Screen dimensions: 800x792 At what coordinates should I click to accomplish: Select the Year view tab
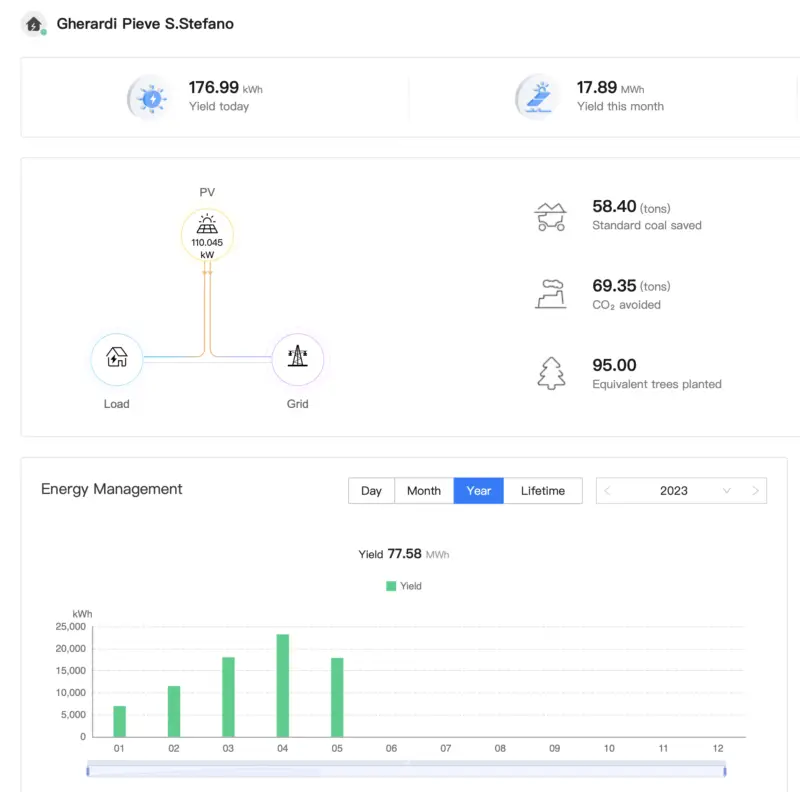coord(478,491)
